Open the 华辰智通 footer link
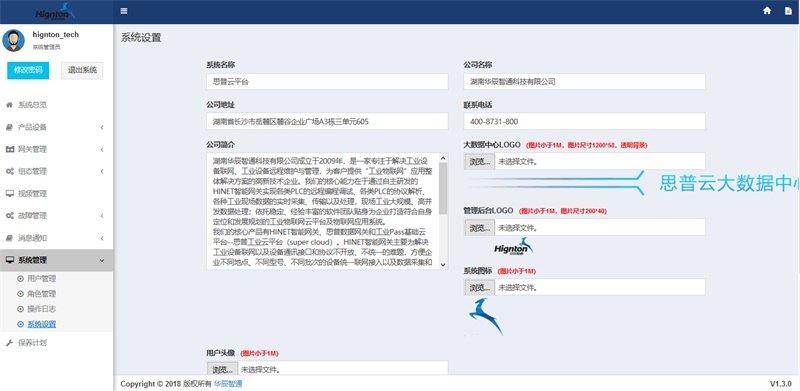The width and height of the screenshot is (800, 391). (228, 384)
